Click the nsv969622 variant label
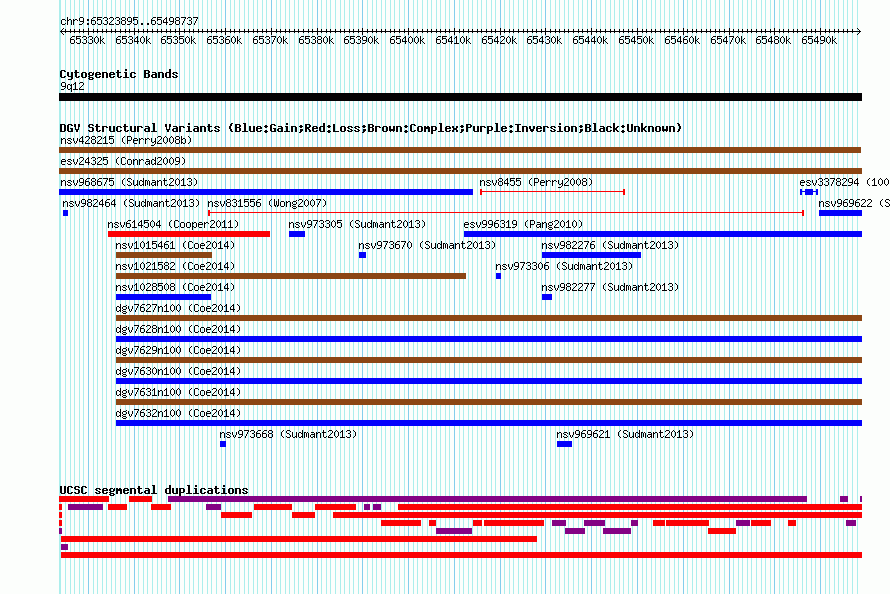Screen dimensions: 890x594 [854, 203]
